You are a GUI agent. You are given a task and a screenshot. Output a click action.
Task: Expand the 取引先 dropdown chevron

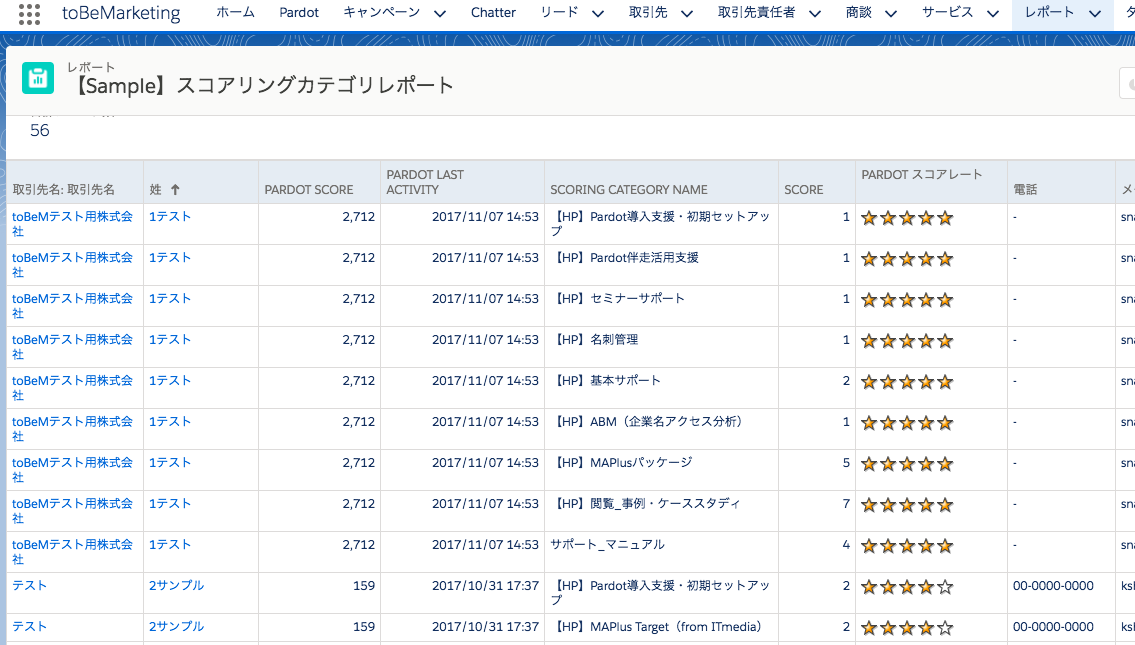tap(687, 13)
